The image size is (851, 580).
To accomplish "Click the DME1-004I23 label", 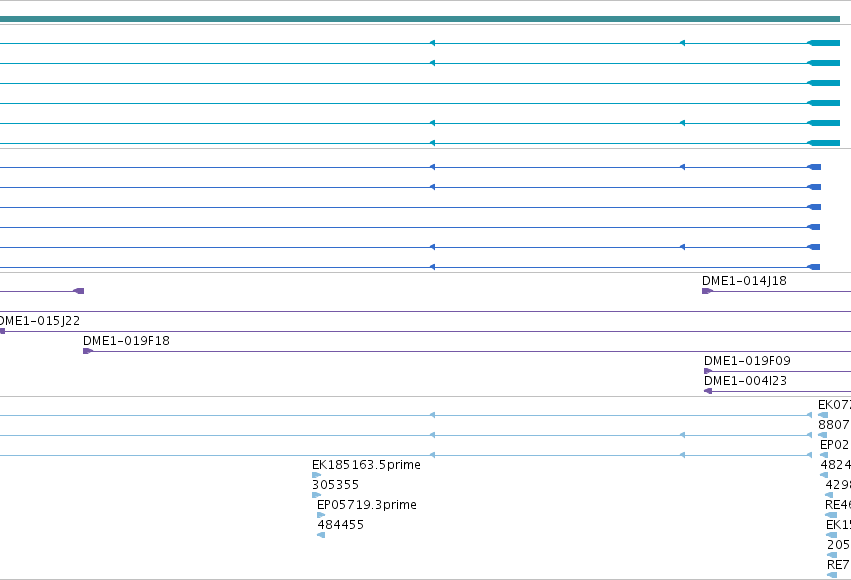I will coord(745,381).
